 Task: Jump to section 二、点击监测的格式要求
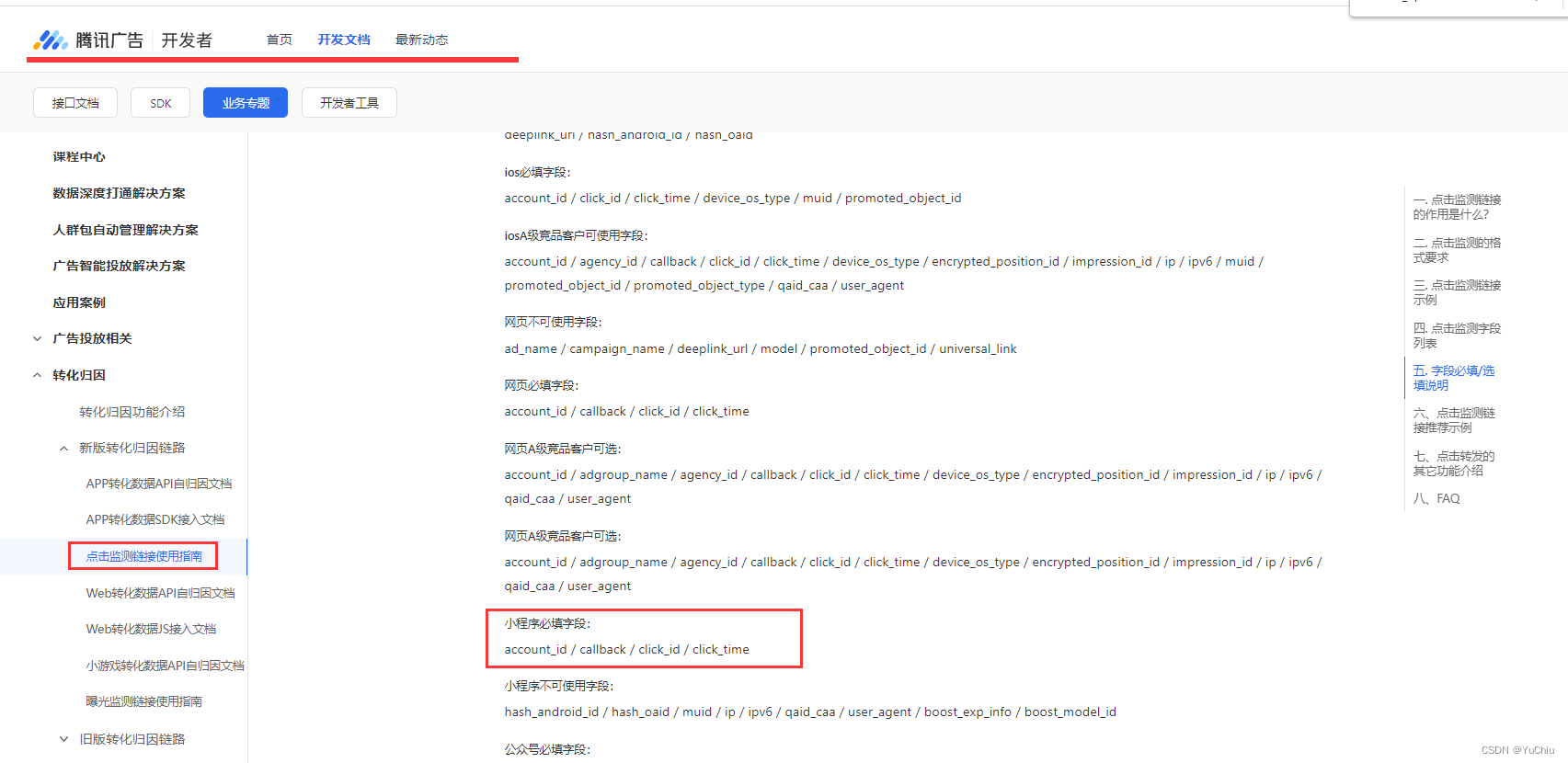point(1457,250)
